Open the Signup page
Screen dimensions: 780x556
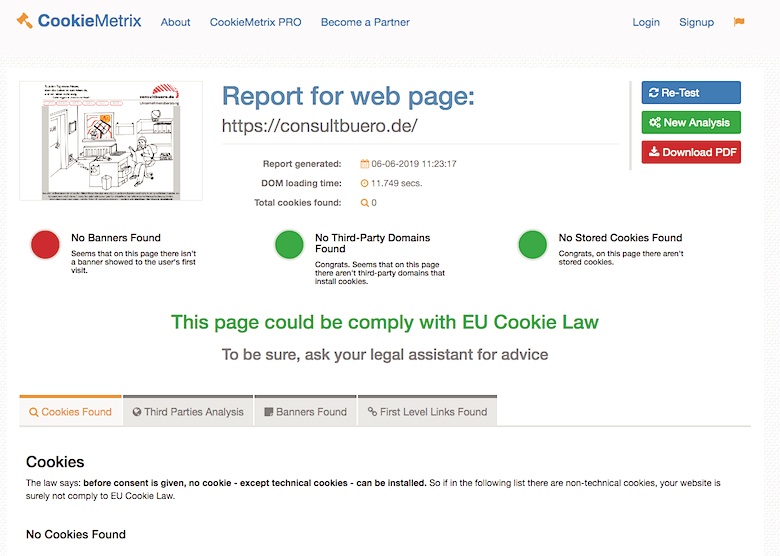point(696,22)
